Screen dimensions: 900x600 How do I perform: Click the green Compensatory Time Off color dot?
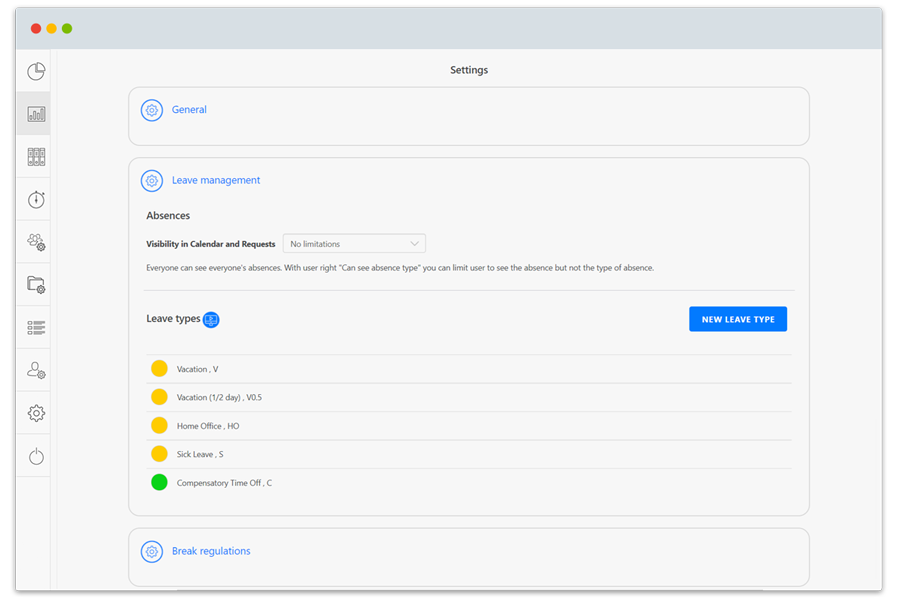pos(159,483)
